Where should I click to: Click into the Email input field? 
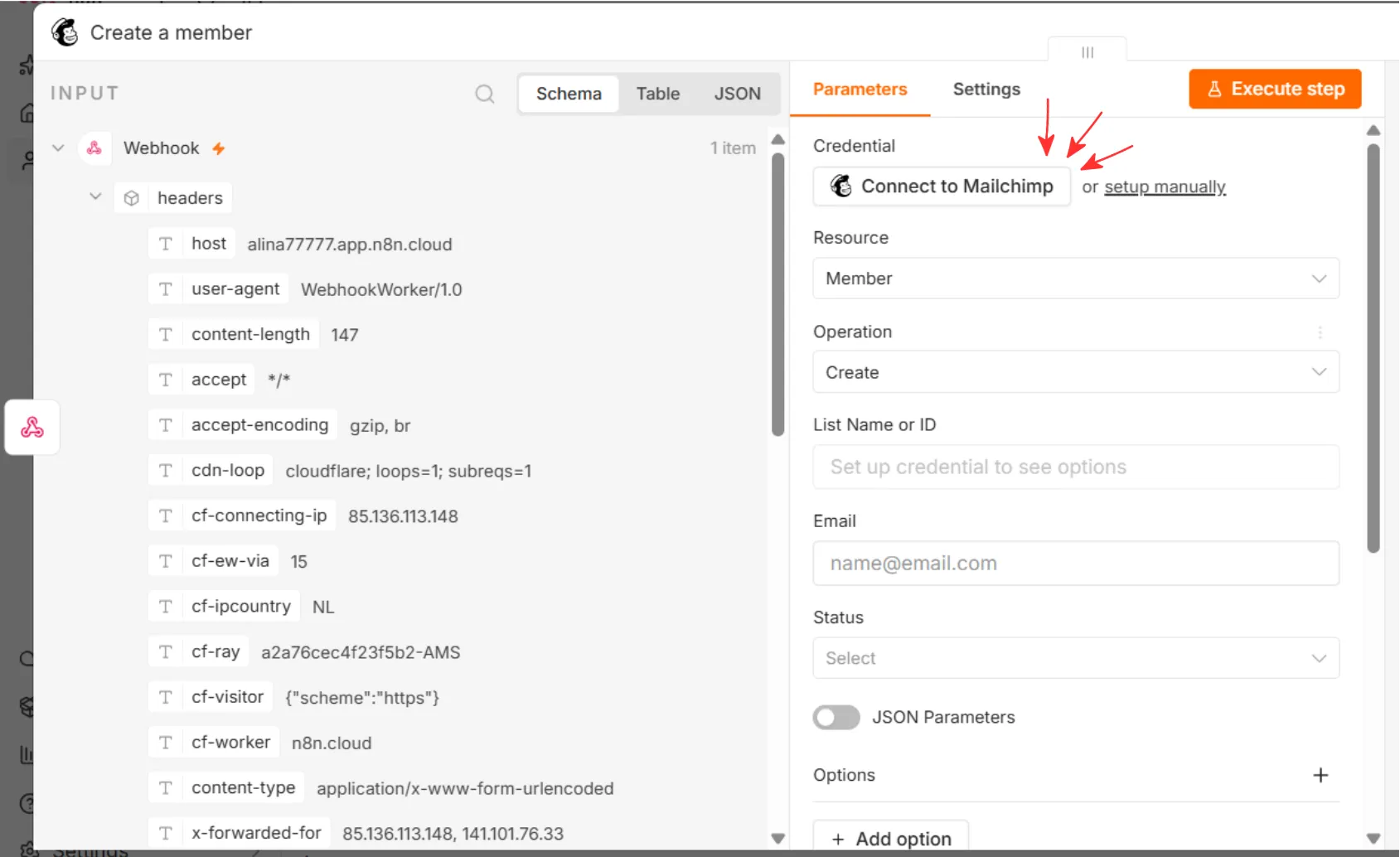click(x=1076, y=563)
